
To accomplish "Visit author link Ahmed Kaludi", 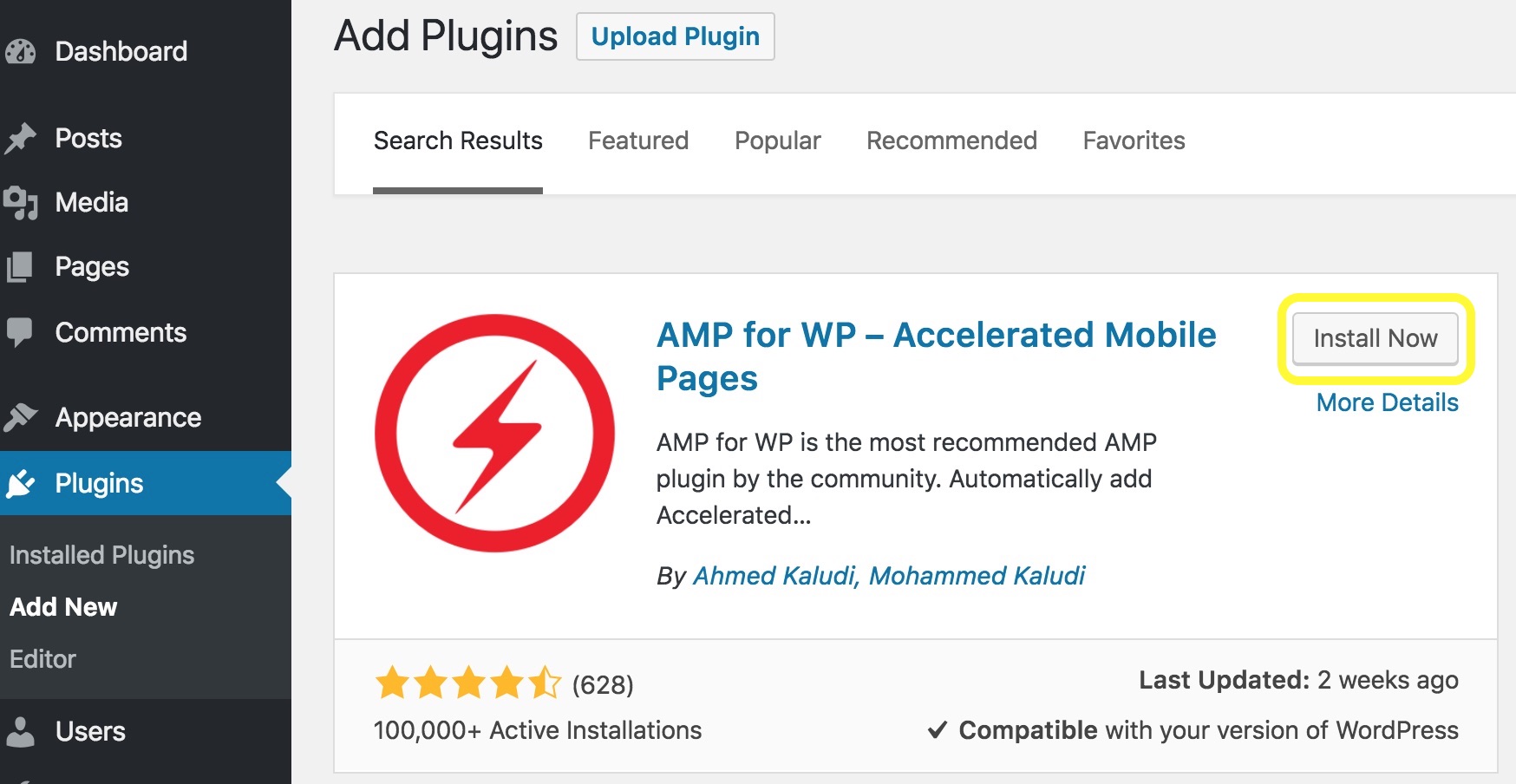I will pyautogui.click(x=771, y=575).
